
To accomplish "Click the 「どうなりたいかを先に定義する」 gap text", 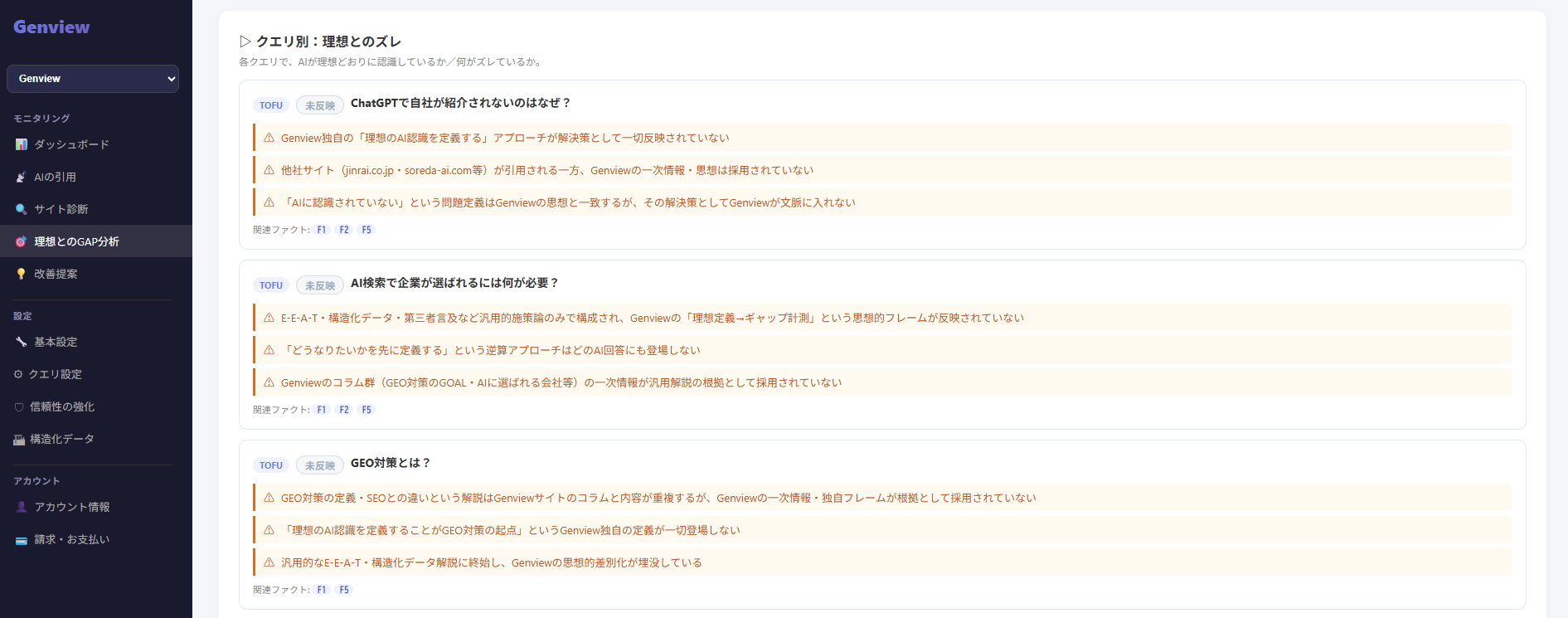I will 491,350.
